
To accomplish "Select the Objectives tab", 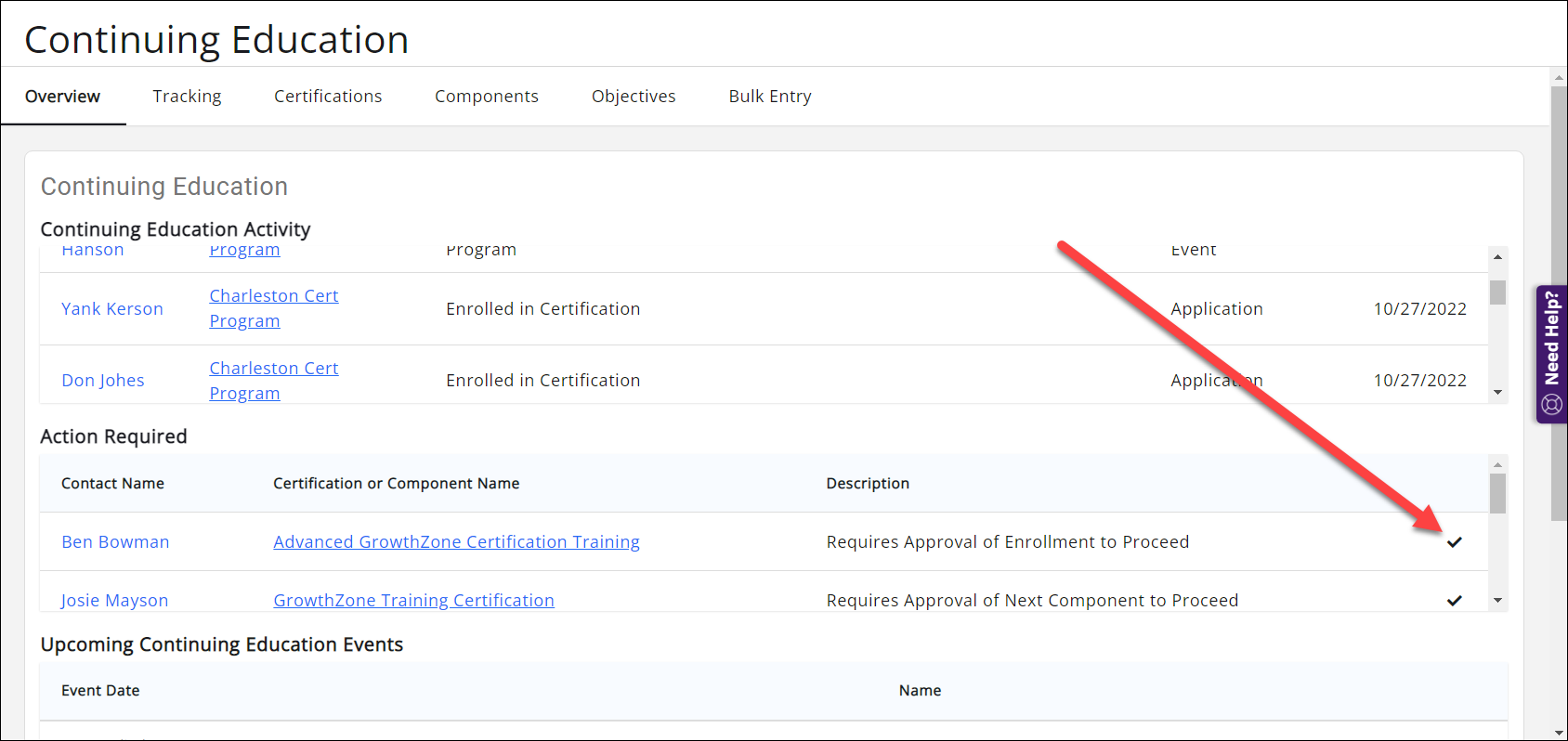I will coord(634,97).
